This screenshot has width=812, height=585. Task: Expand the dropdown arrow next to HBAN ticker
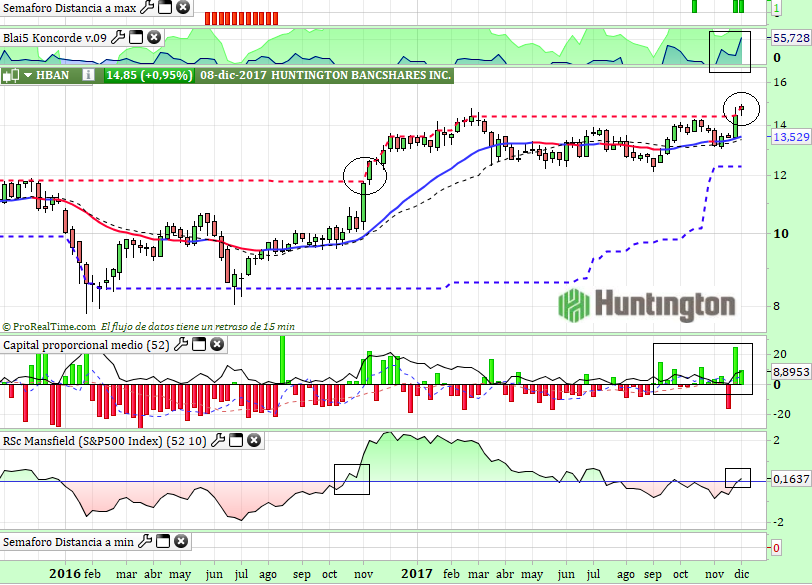(x=28, y=76)
